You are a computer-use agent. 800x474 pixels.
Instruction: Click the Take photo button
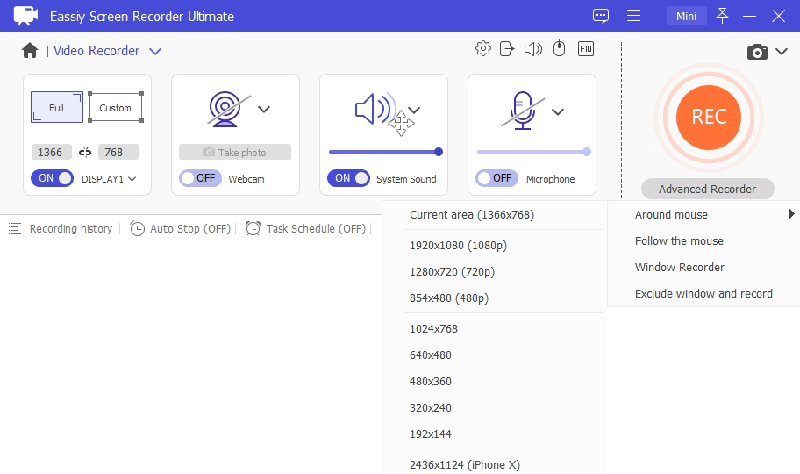tap(235, 152)
